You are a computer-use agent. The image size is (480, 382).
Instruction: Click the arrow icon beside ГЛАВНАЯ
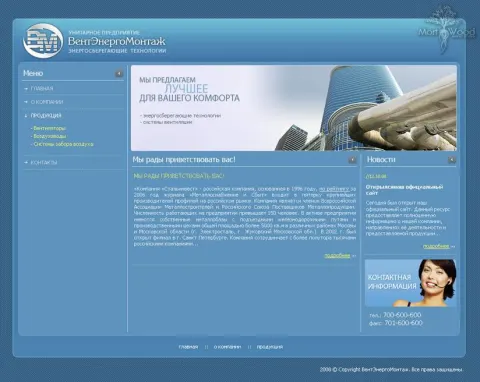[x=26, y=89]
